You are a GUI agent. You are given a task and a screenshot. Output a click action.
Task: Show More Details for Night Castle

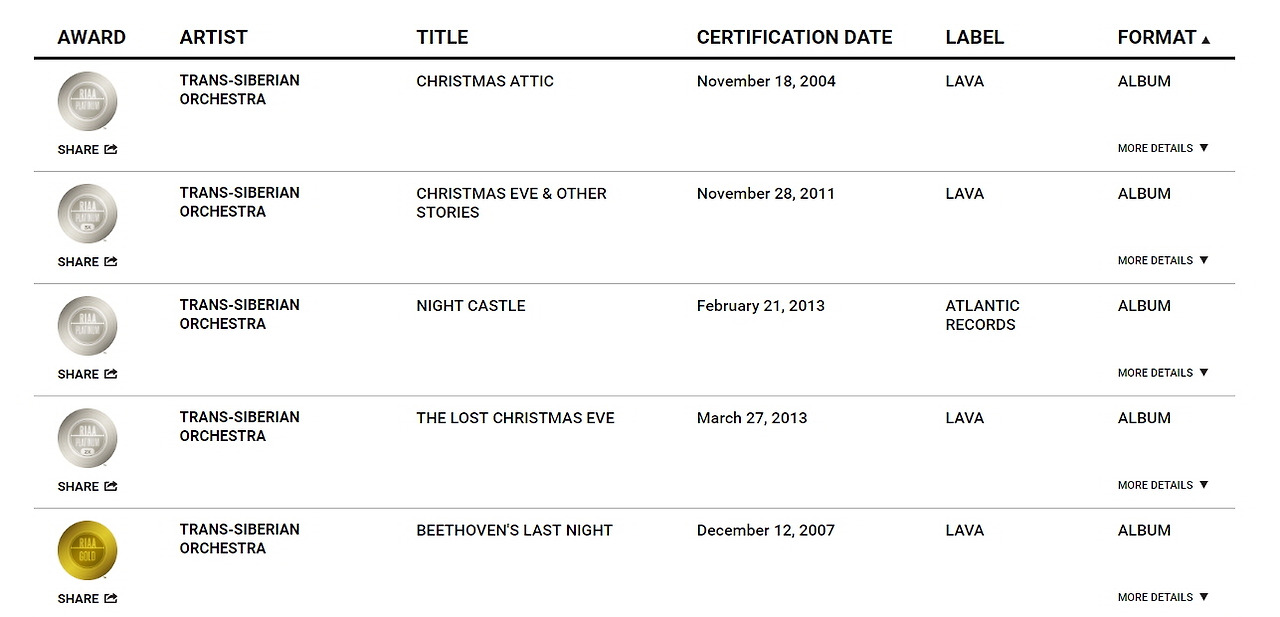pyautogui.click(x=1162, y=373)
